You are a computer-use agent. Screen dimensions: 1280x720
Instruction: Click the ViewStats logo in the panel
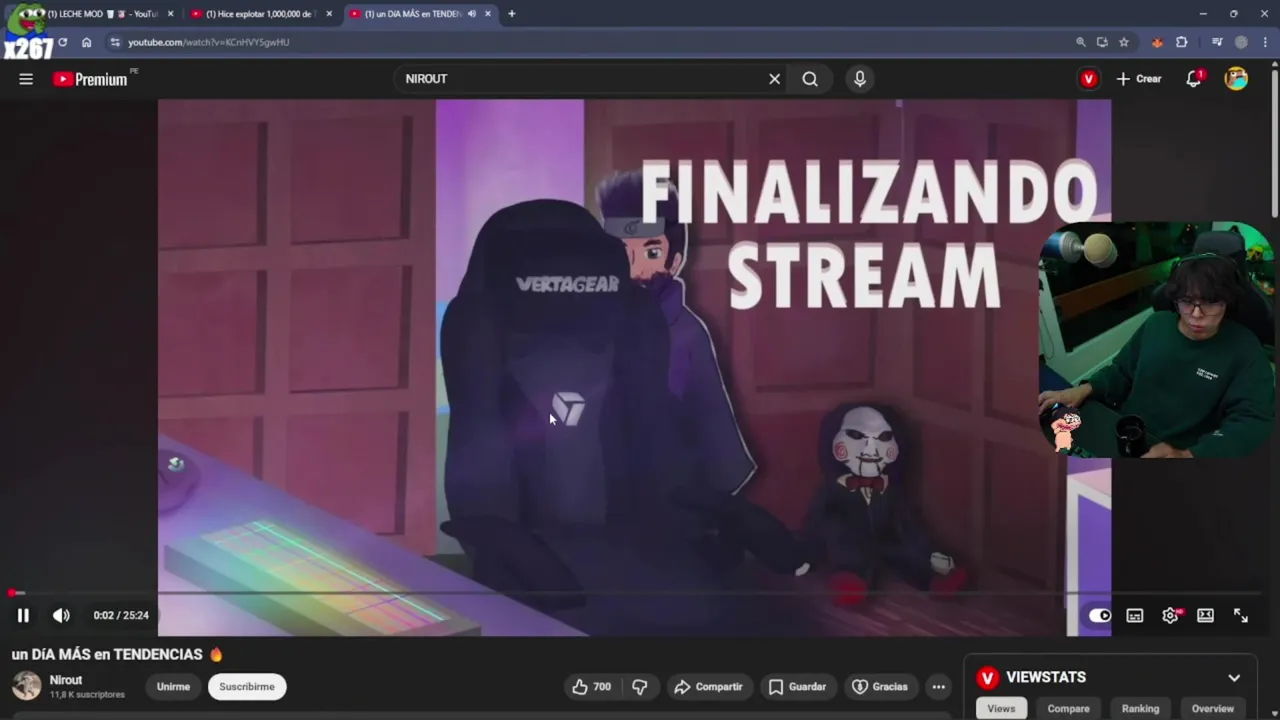click(x=987, y=678)
